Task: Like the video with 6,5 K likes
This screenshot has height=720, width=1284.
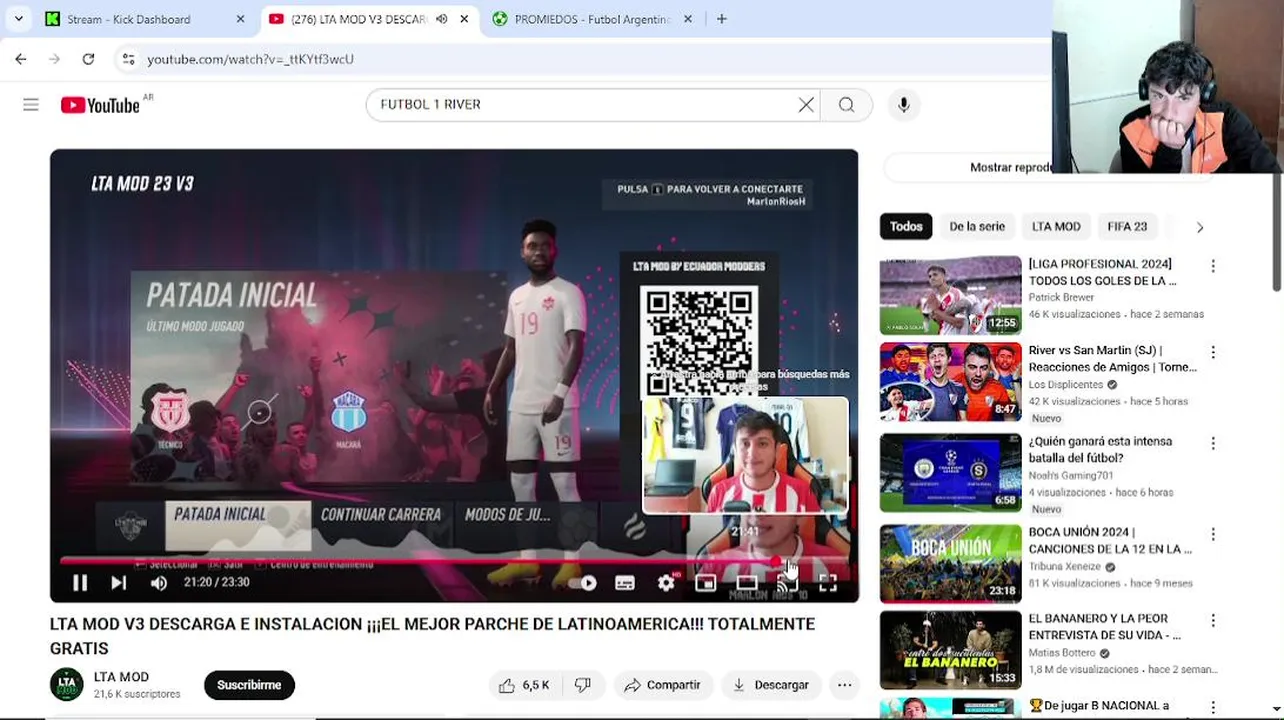Action: point(524,685)
